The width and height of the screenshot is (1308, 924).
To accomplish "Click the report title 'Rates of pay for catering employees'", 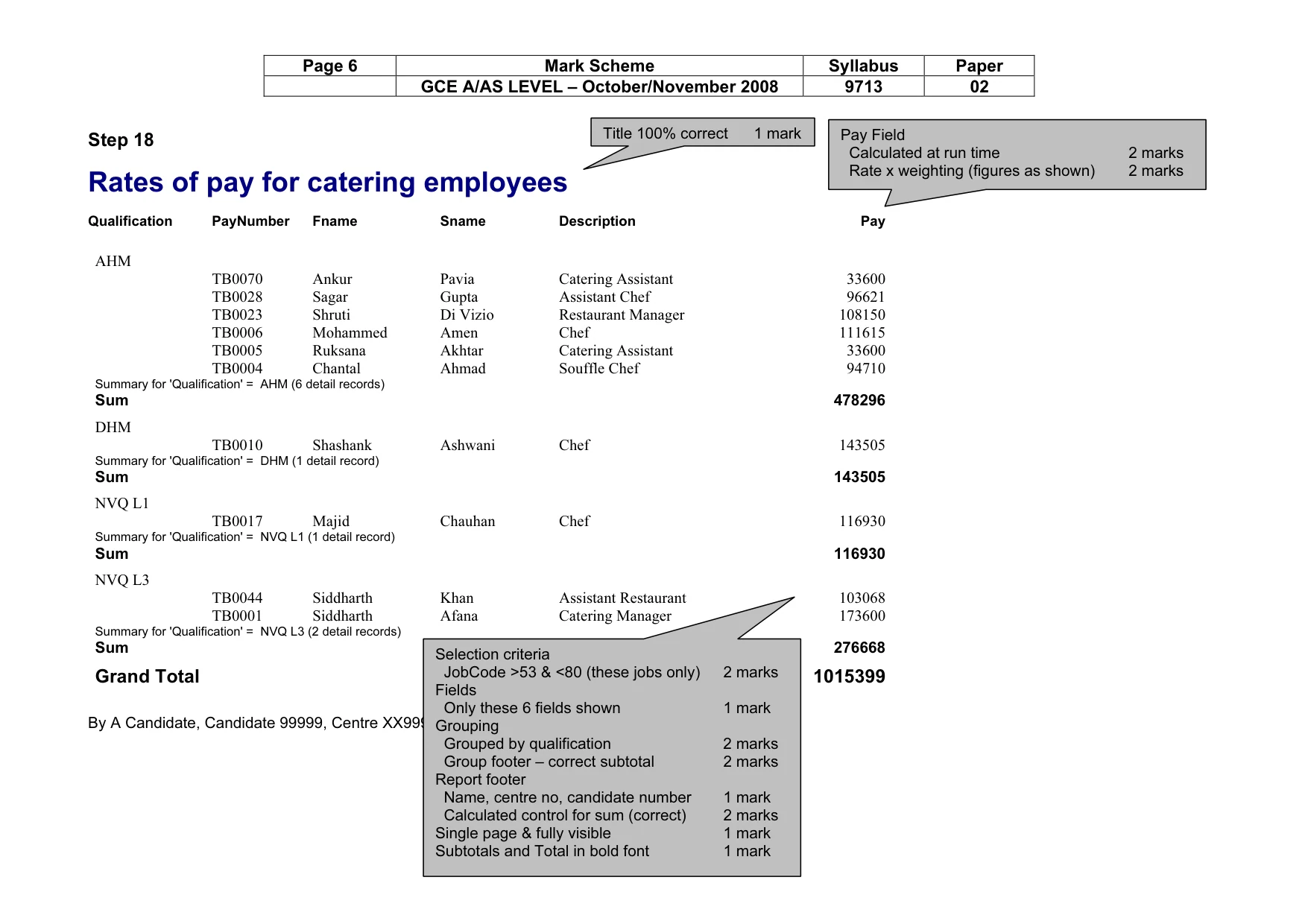I will (327, 183).
